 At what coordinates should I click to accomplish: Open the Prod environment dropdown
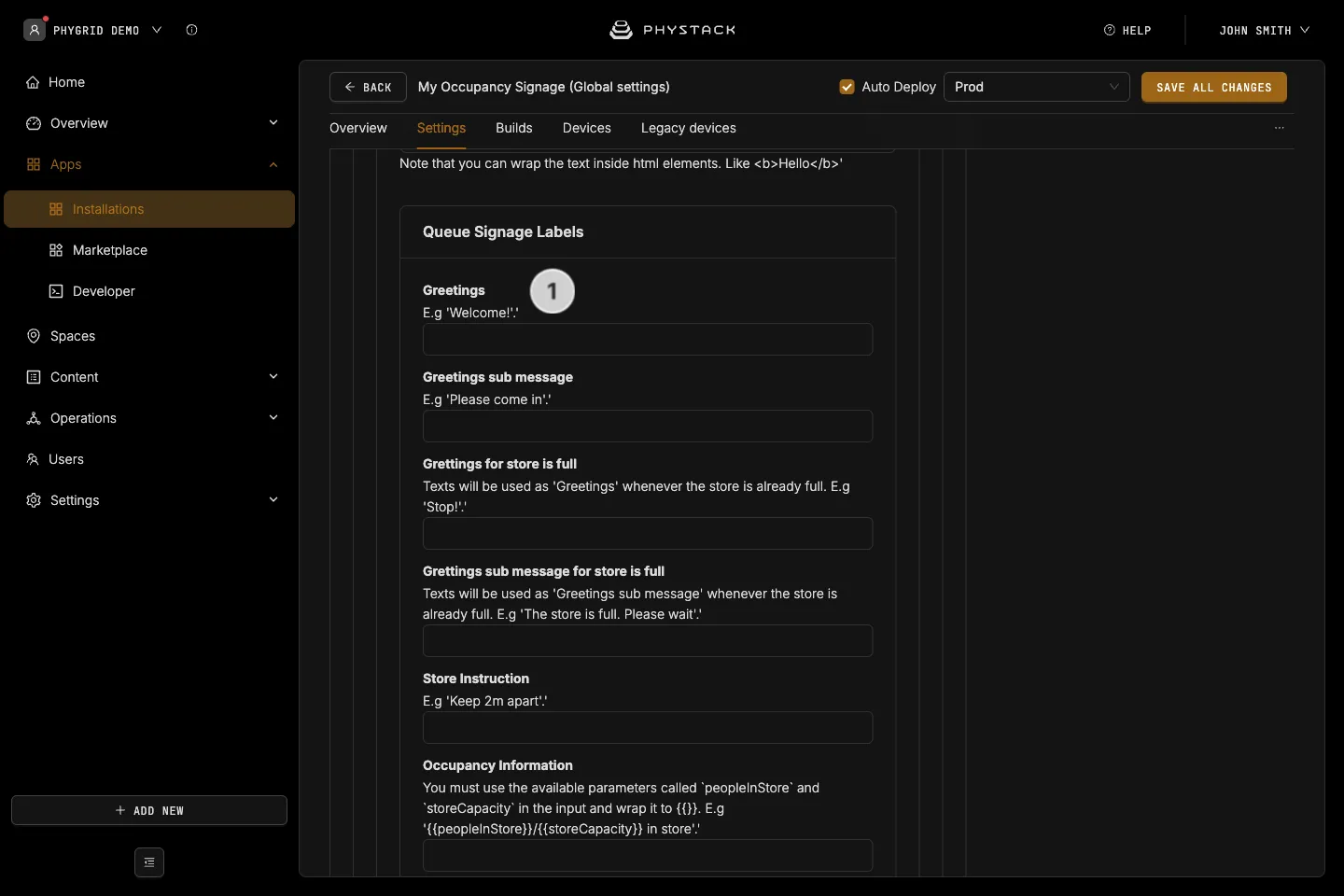(1037, 87)
